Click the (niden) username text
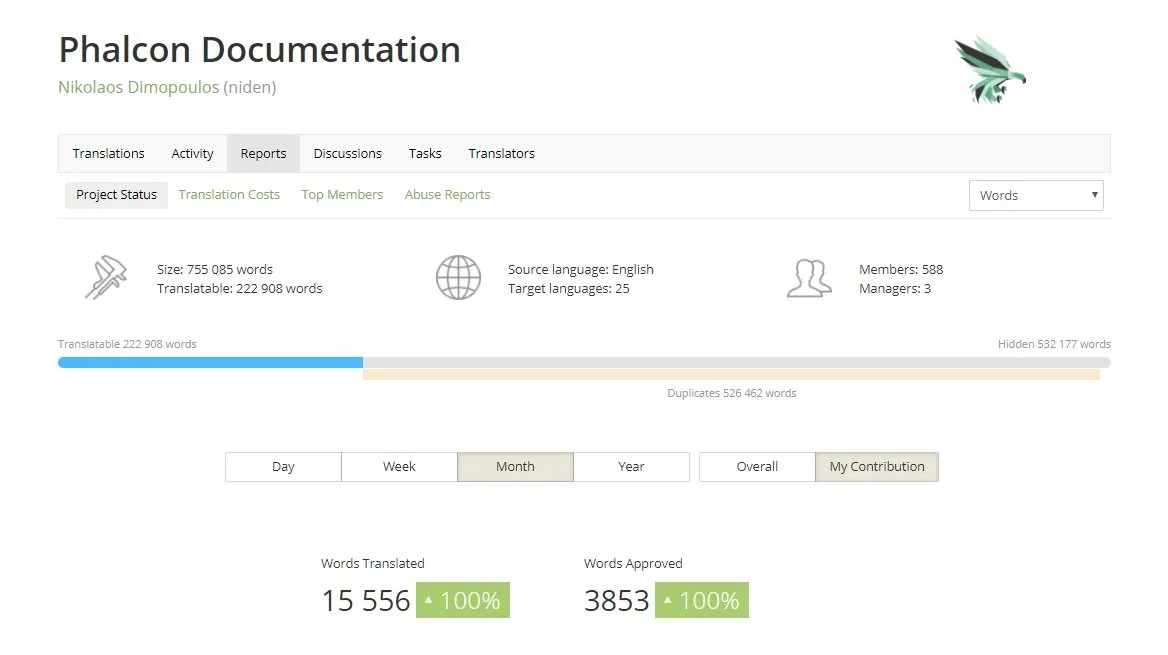The width and height of the screenshot is (1168, 655). (250, 87)
